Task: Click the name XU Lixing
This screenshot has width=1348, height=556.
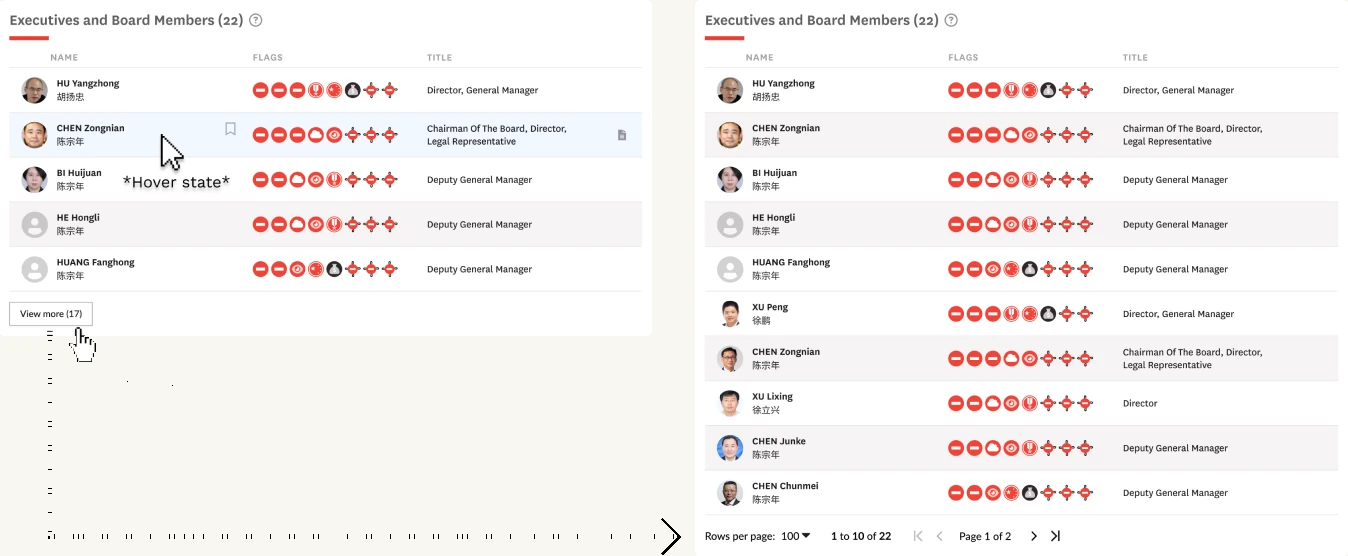Action: click(x=772, y=397)
